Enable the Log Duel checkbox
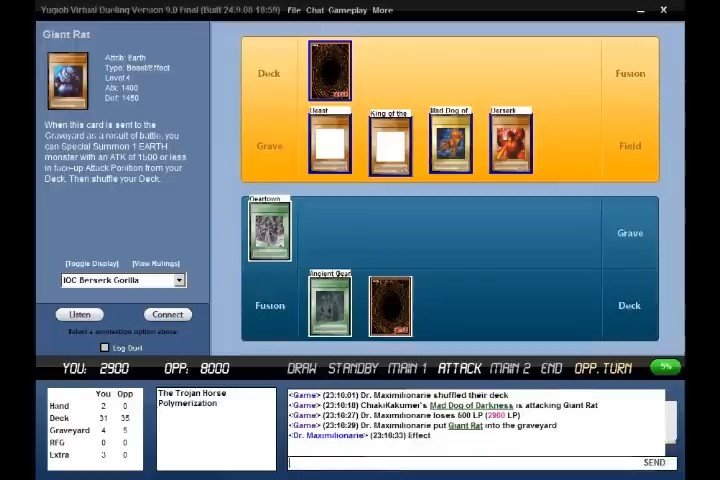Viewport: 720px width, 480px height. coord(105,348)
